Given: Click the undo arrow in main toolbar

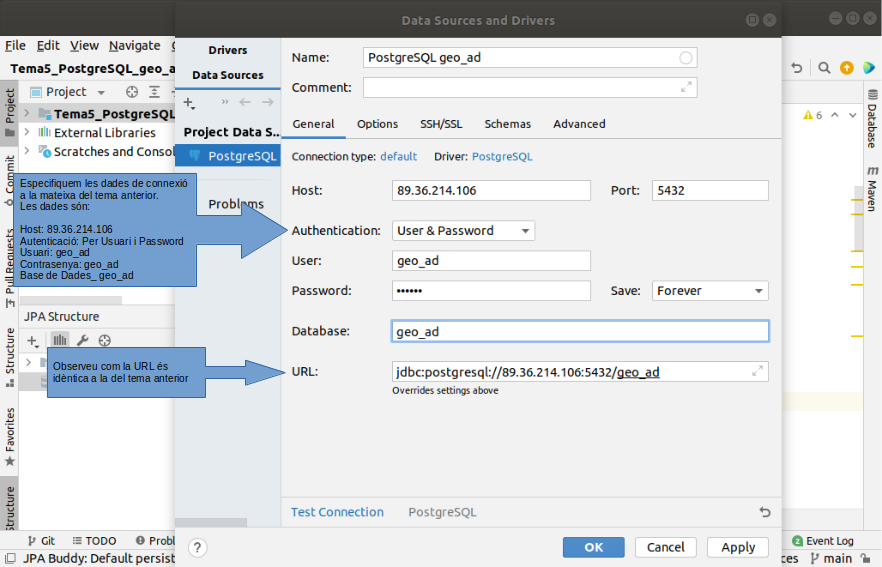Looking at the screenshot, I should [796, 68].
